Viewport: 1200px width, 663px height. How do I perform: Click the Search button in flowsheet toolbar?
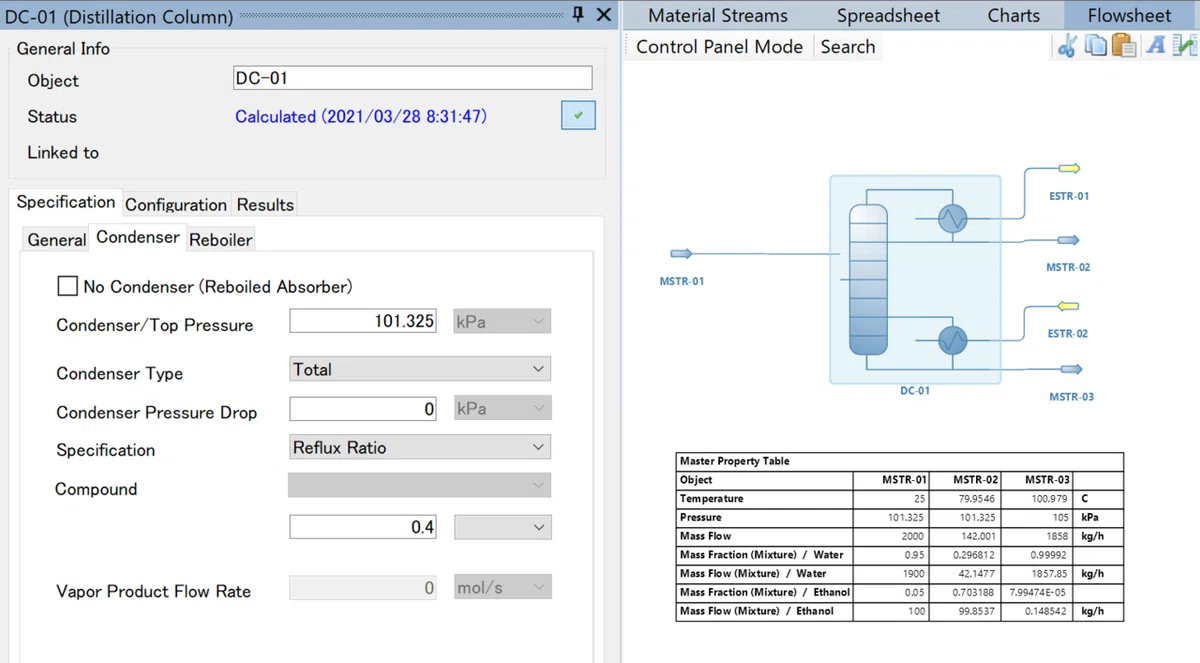click(x=848, y=46)
